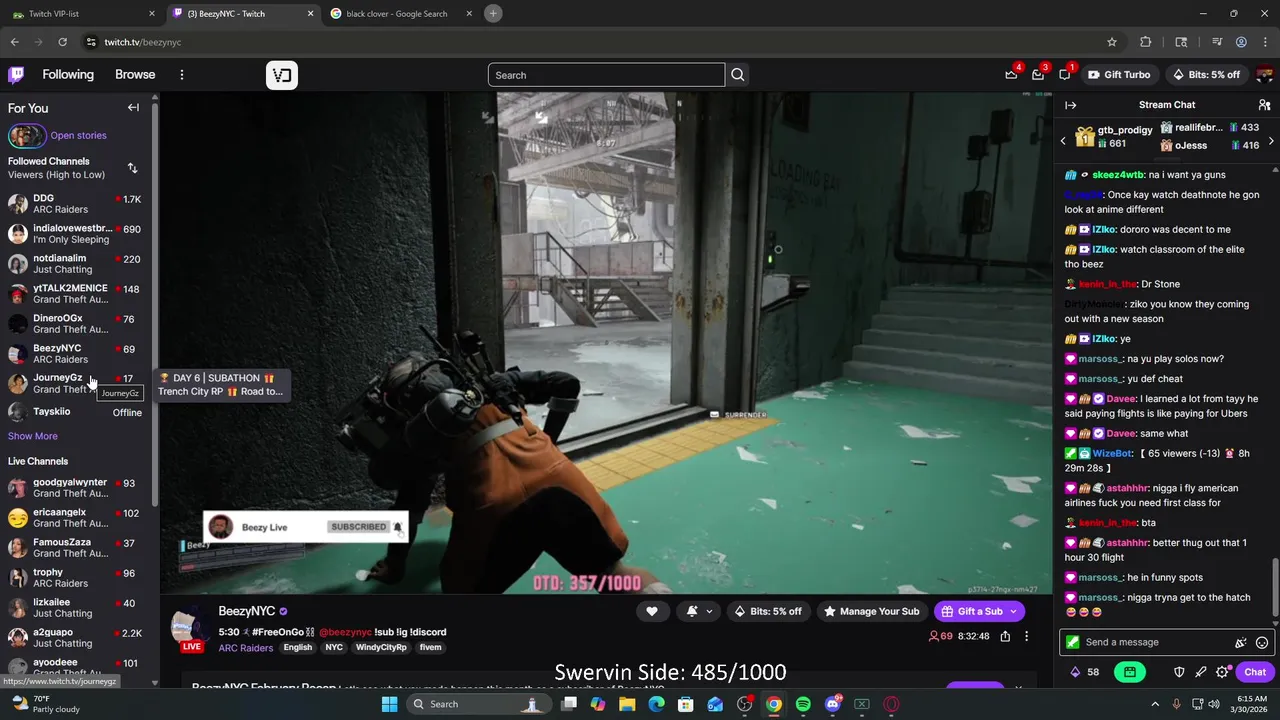Image resolution: width=1280 pixels, height=720 pixels.
Task: Open the Following tab
Action: (68, 75)
